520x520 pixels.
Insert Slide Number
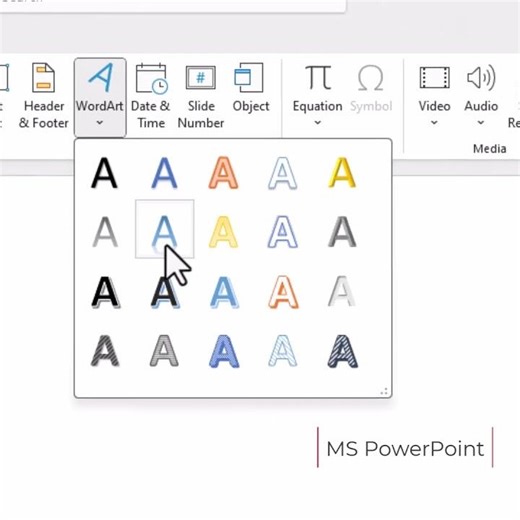[201, 97]
